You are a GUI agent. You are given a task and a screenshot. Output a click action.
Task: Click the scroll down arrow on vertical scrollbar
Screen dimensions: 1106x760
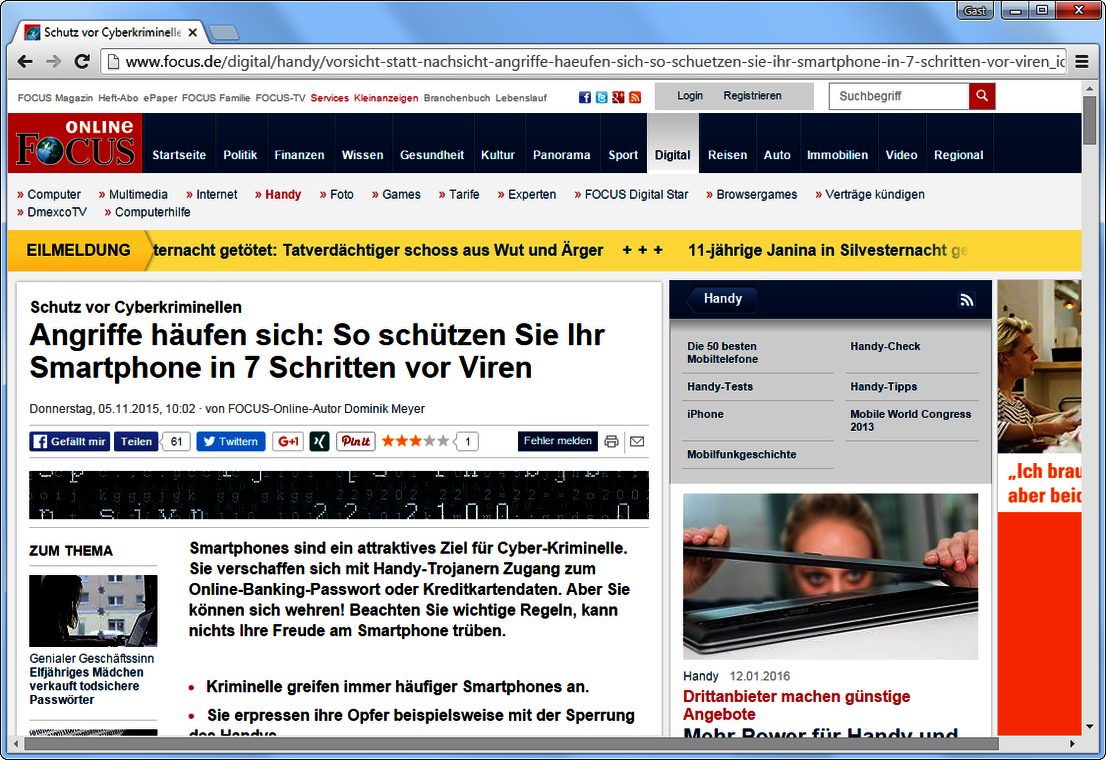click(1089, 728)
